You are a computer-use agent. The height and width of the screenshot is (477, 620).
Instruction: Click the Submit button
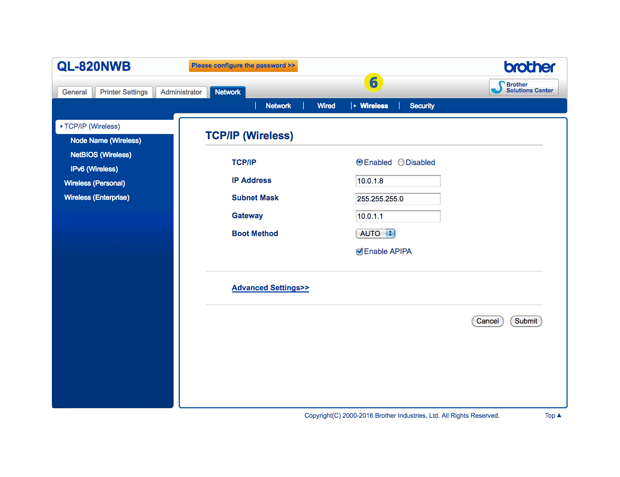[526, 321]
